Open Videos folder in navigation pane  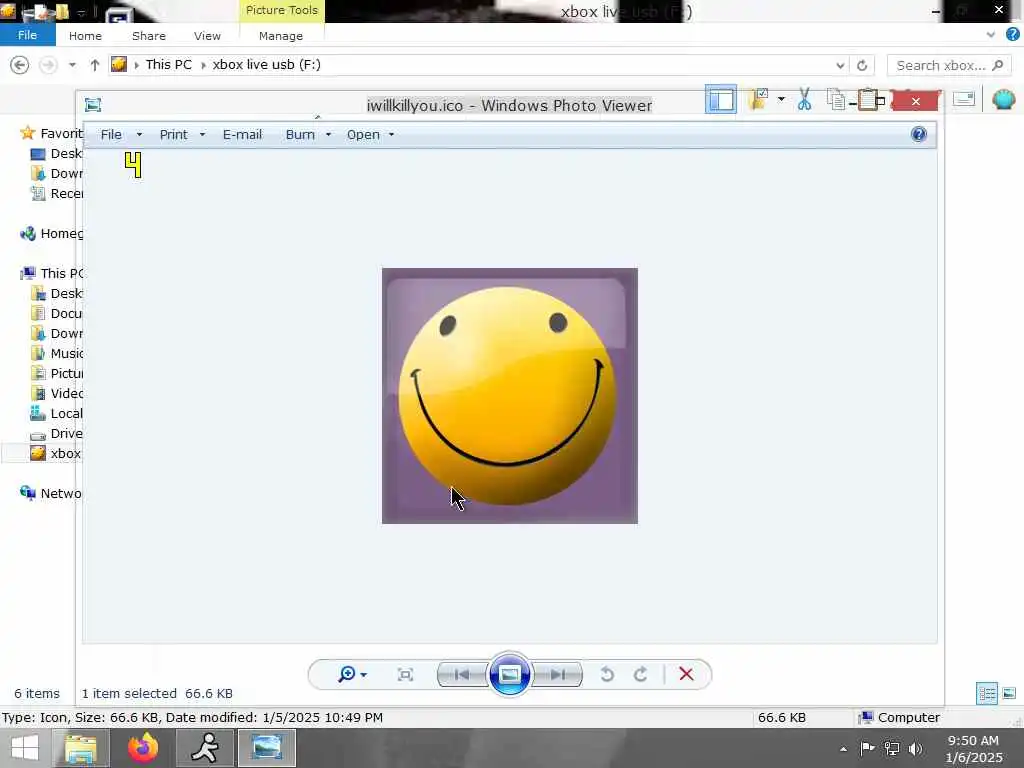57,393
